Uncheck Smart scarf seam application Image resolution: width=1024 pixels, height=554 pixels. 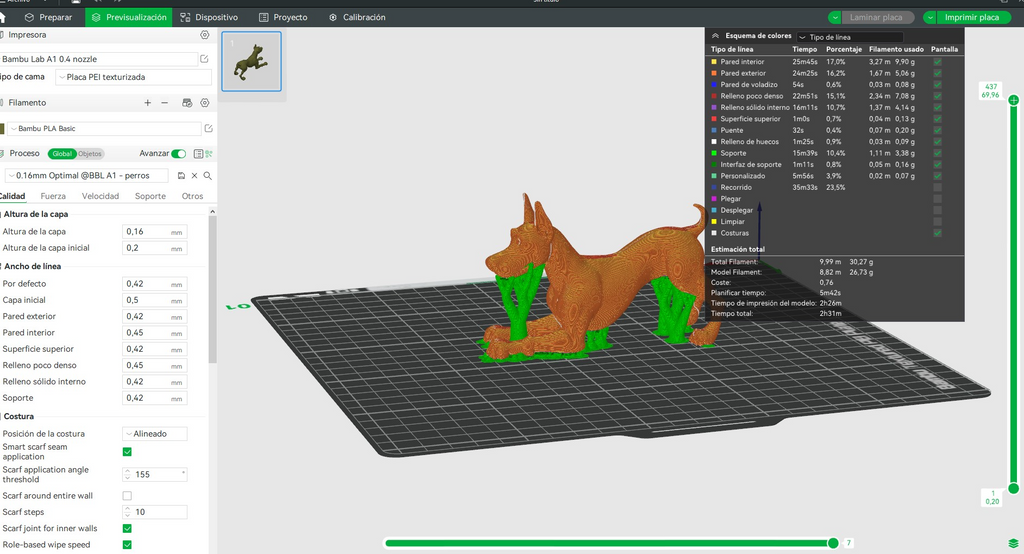point(127,451)
